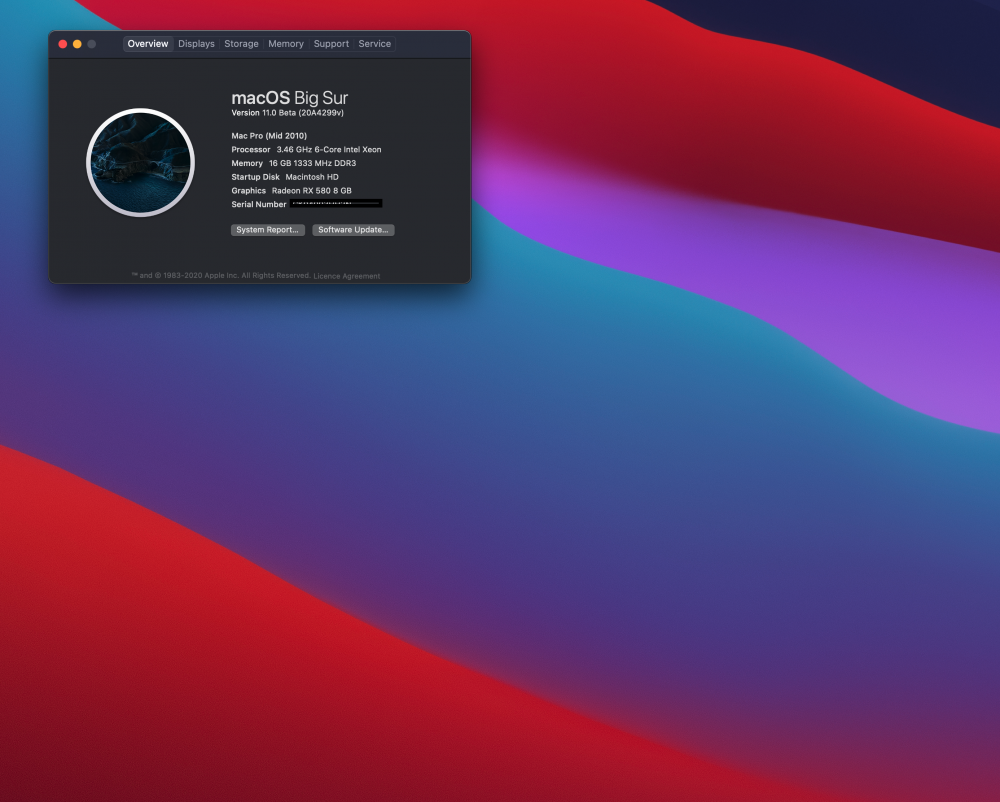Switch to the Memory tab
1000x802 pixels.
click(x=286, y=44)
